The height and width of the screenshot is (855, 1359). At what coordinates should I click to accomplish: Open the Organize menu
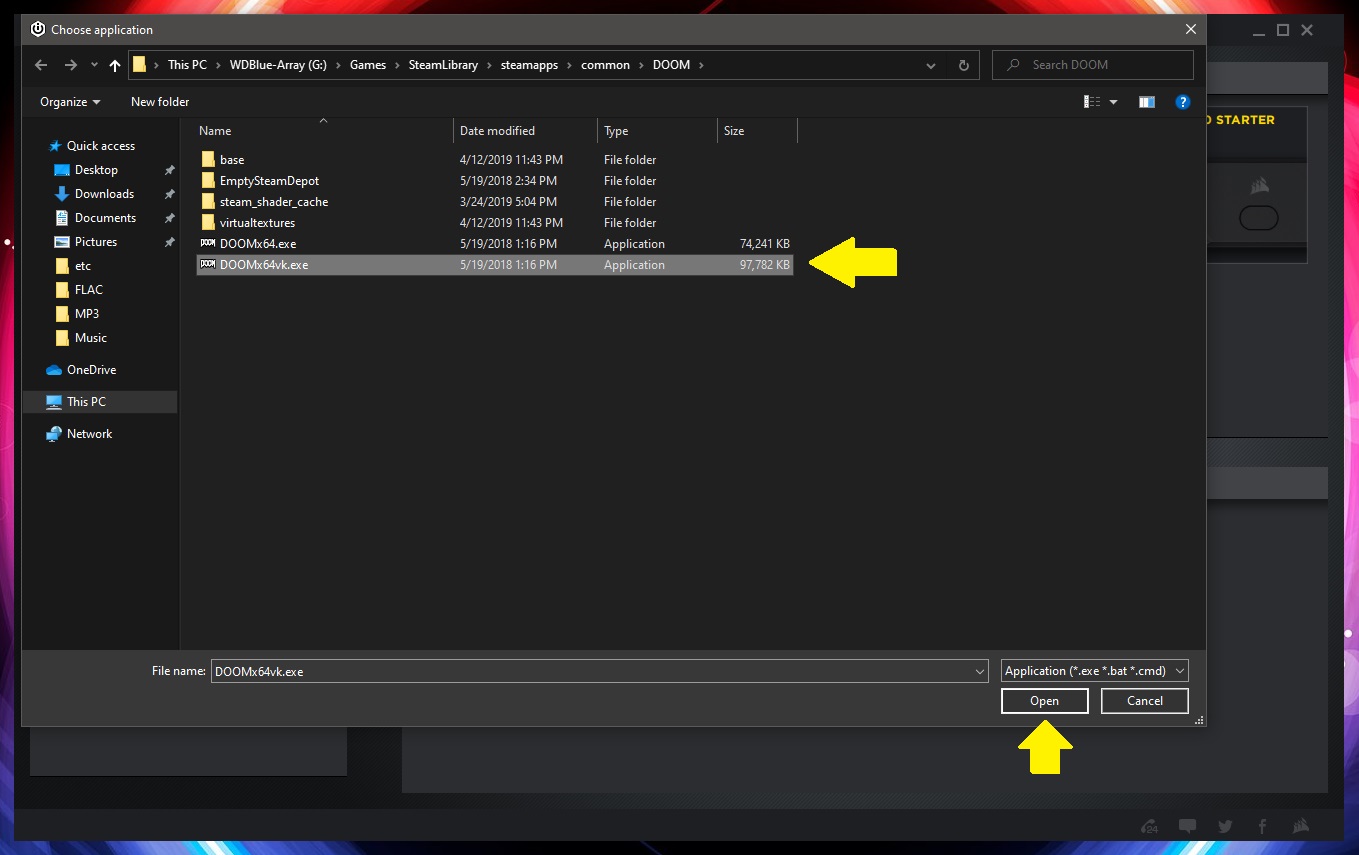click(x=70, y=102)
